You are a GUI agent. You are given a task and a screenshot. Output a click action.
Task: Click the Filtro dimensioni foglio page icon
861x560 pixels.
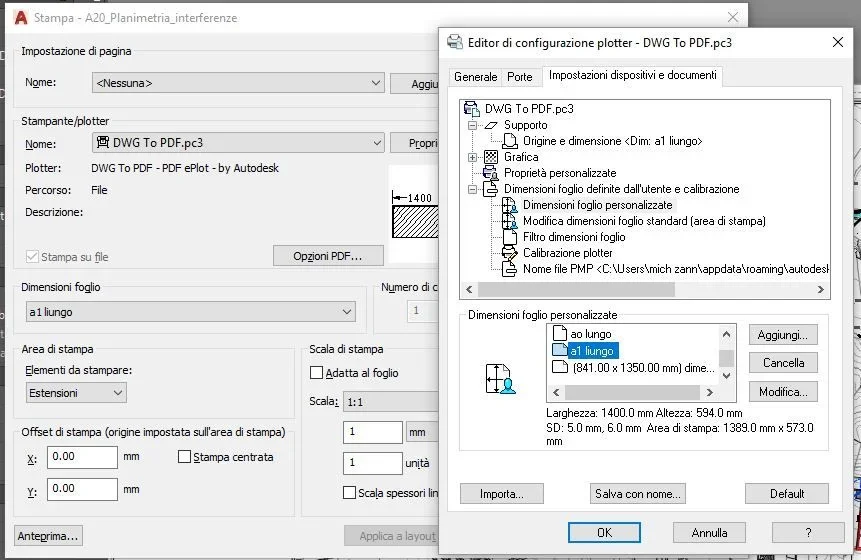(x=510, y=237)
